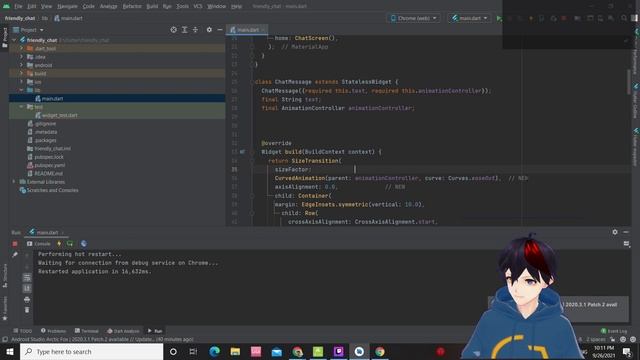This screenshot has height=360, width=640.
Task: Click the Task View icon in taskbar
Action: click(x=193, y=351)
